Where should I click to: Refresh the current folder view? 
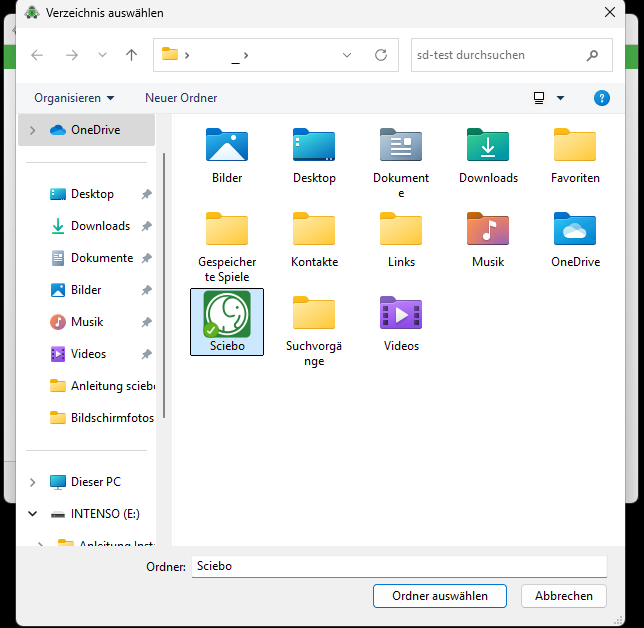click(380, 55)
